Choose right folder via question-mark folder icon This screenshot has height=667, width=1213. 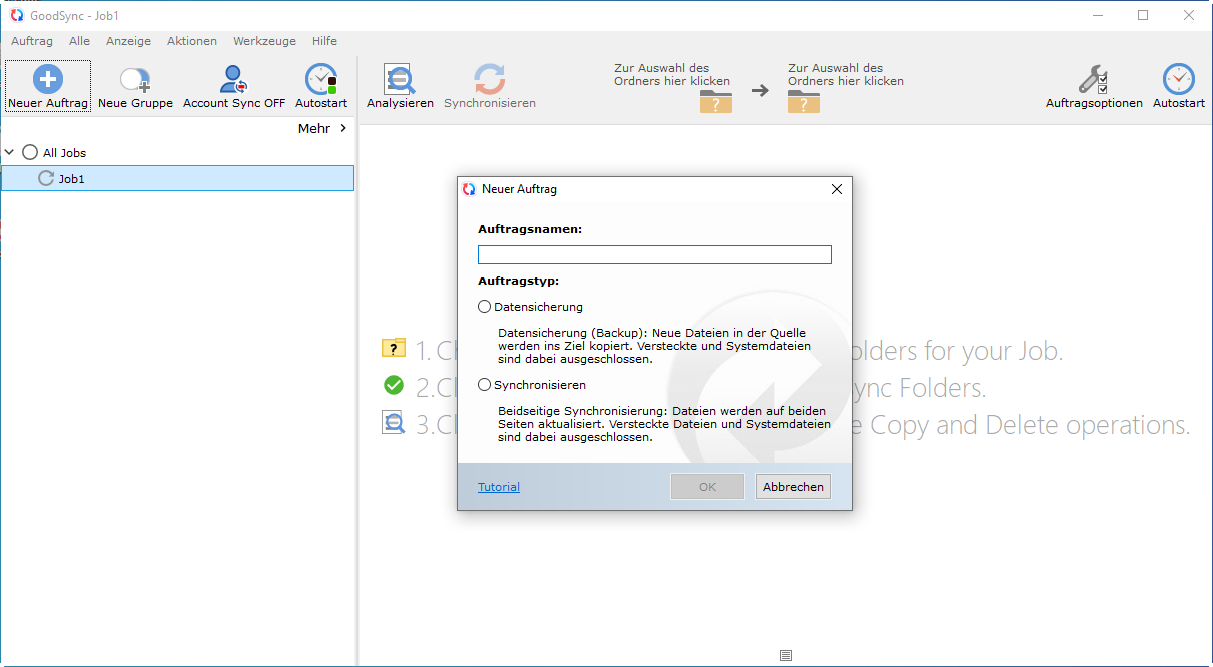pos(804,101)
